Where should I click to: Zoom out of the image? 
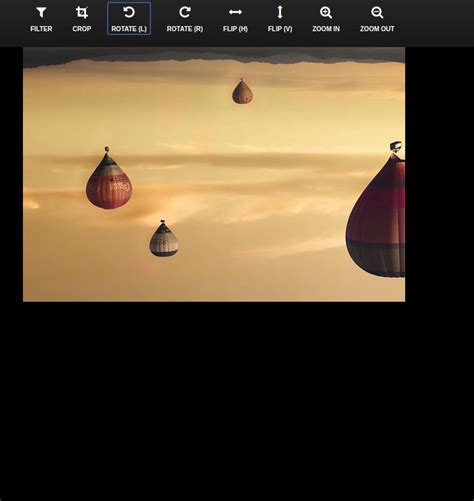coord(377,19)
